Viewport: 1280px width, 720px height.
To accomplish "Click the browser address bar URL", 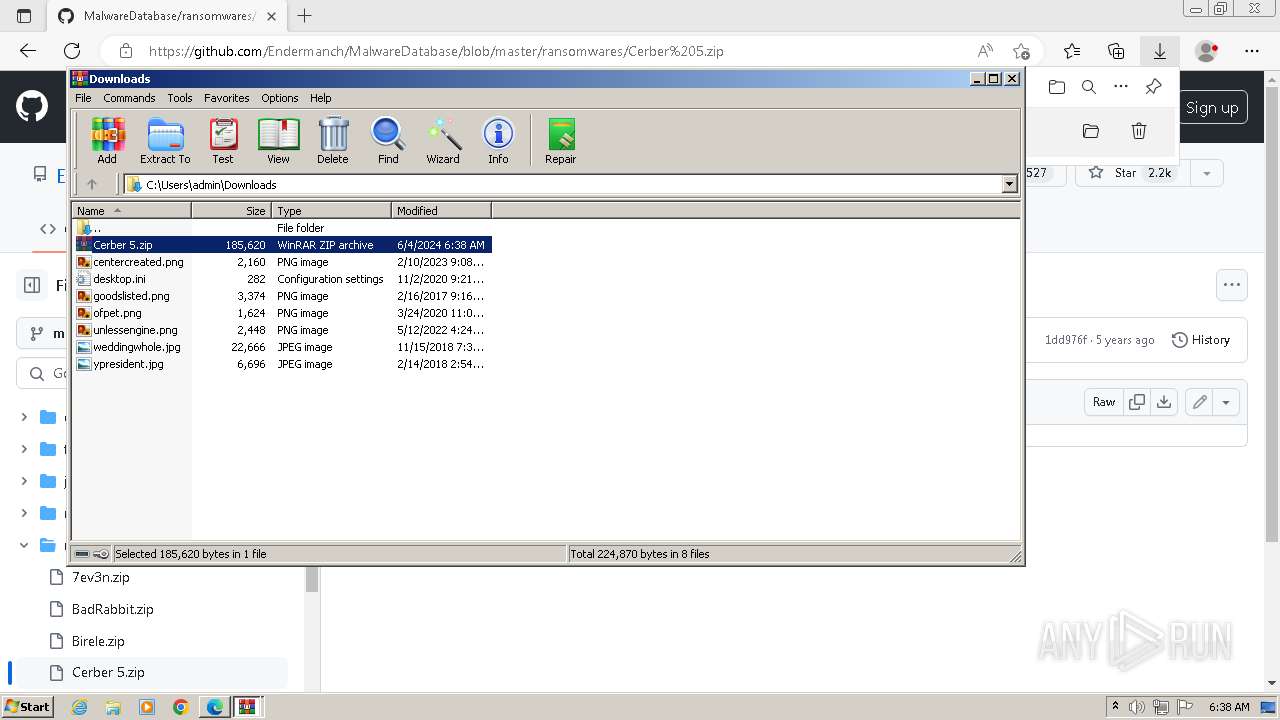I will 436,51.
